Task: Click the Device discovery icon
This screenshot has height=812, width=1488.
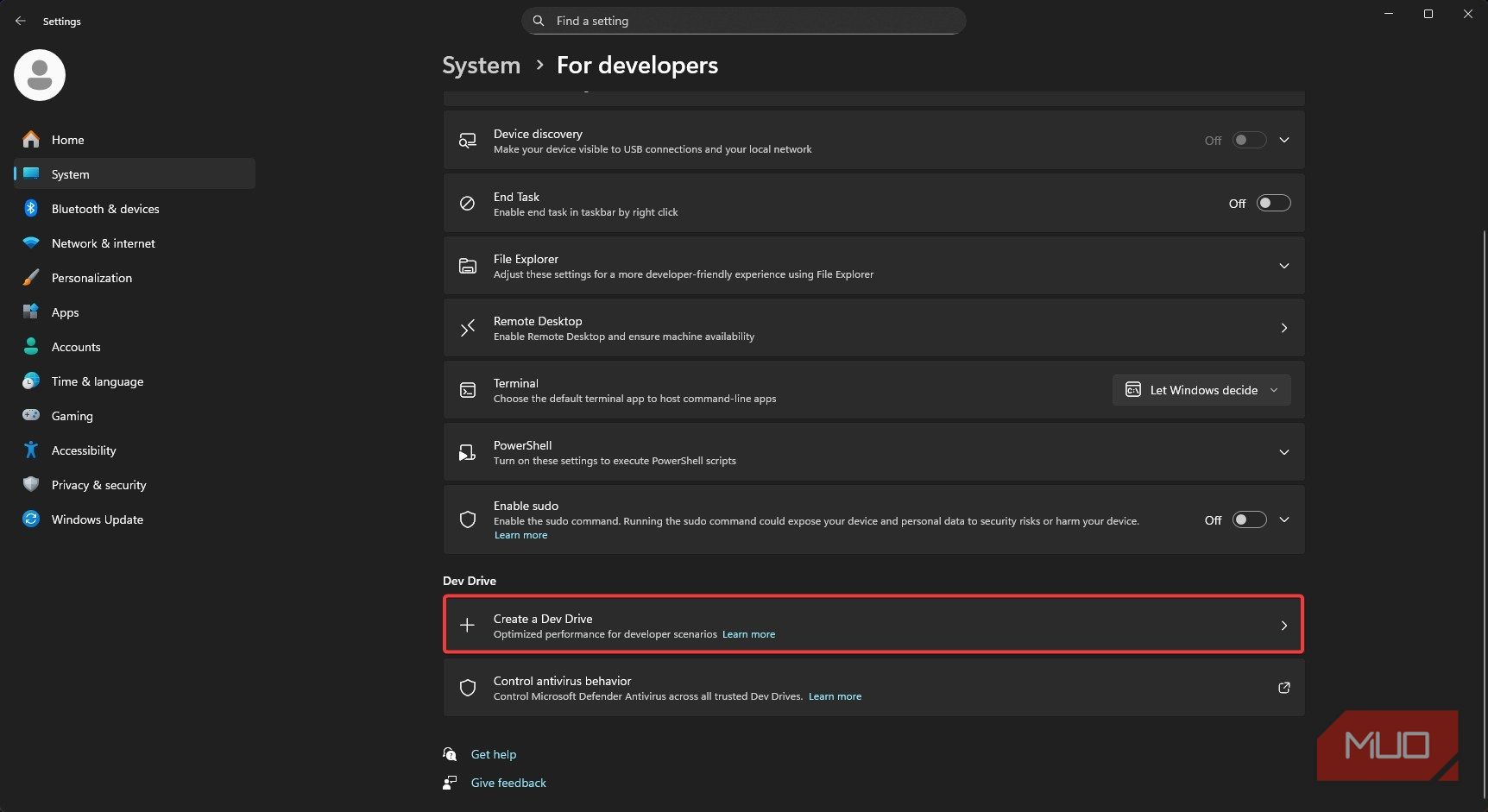Action: [x=468, y=141]
